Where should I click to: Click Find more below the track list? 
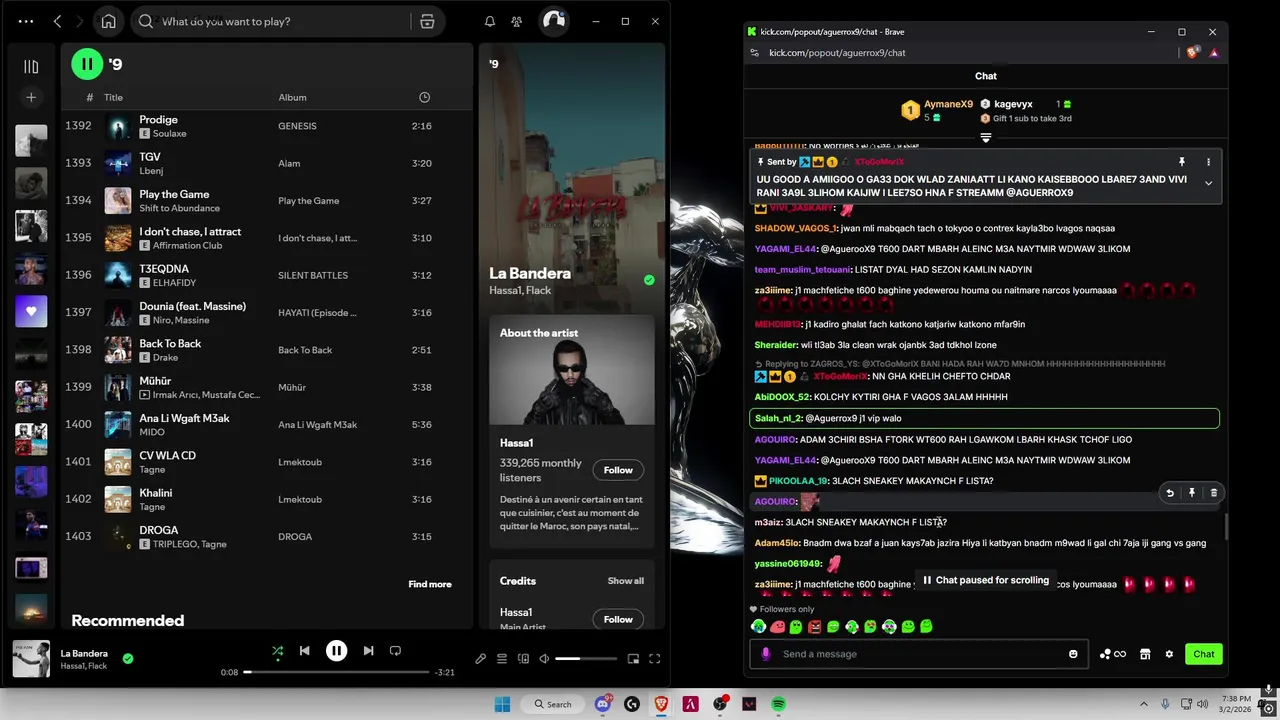pos(430,584)
